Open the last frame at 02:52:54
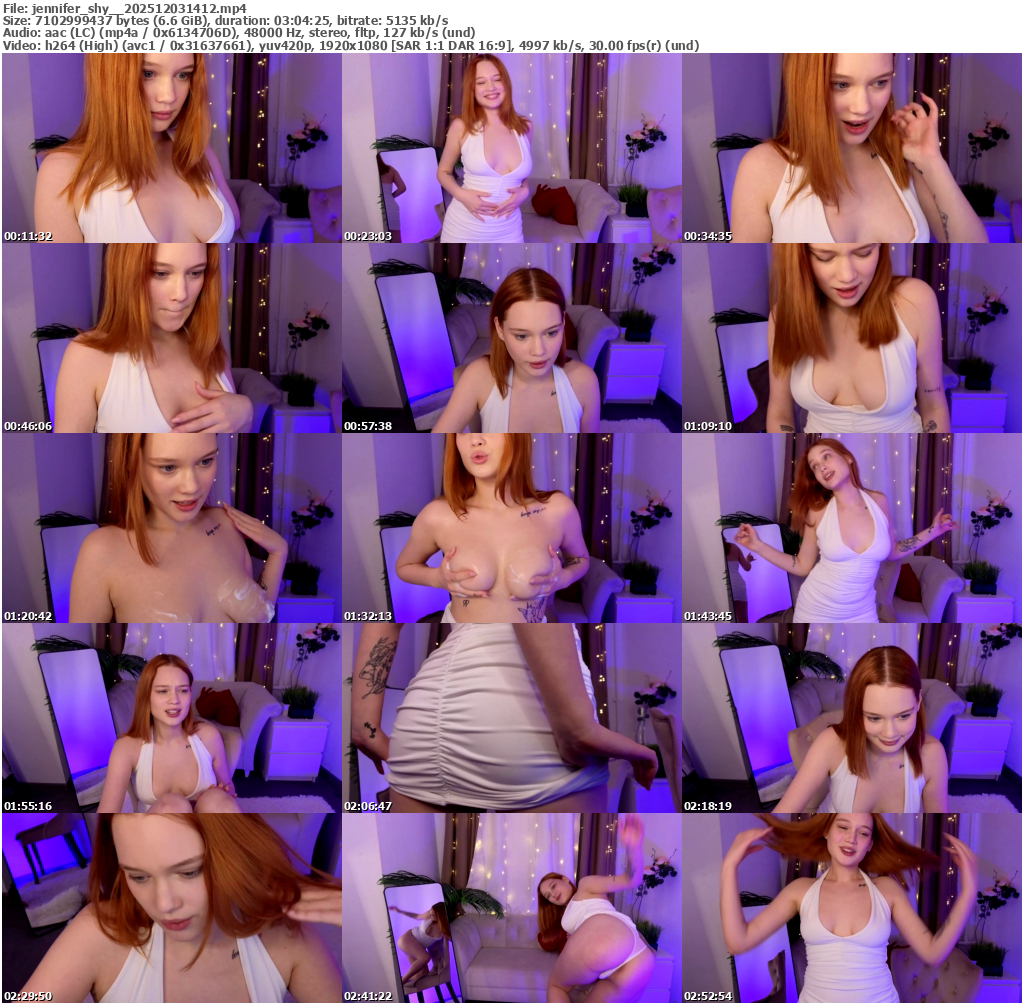Image resolution: width=1024 pixels, height=1003 pixels. [x=851, y=908]
